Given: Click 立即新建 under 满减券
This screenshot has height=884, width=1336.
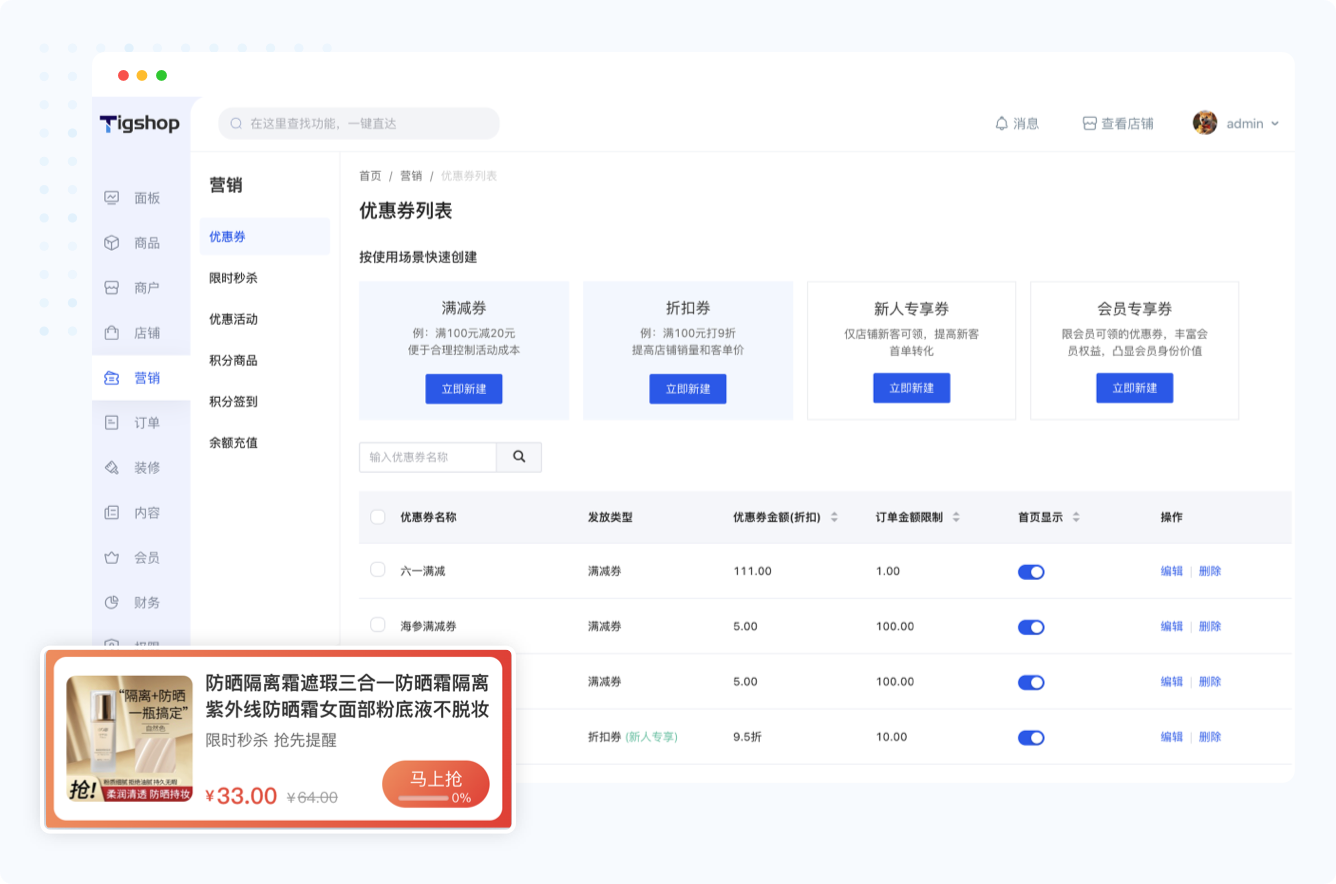Looking at the screenshot, I should [464, 389].
